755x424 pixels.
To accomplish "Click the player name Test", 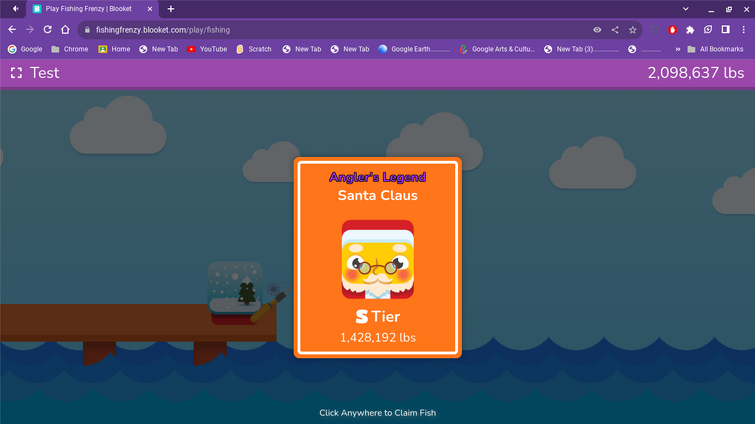I will [x=44, y=73].
